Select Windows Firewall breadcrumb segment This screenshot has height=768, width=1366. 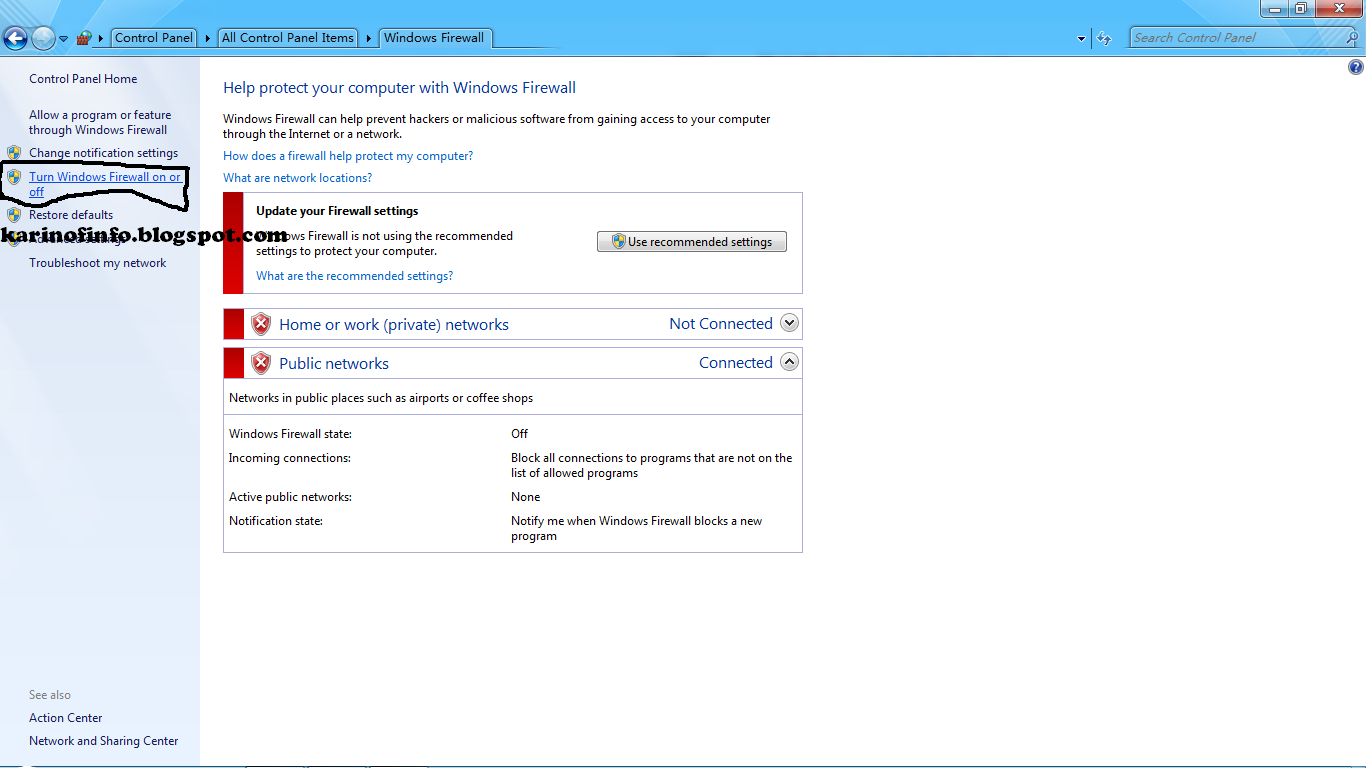(434, 38)
